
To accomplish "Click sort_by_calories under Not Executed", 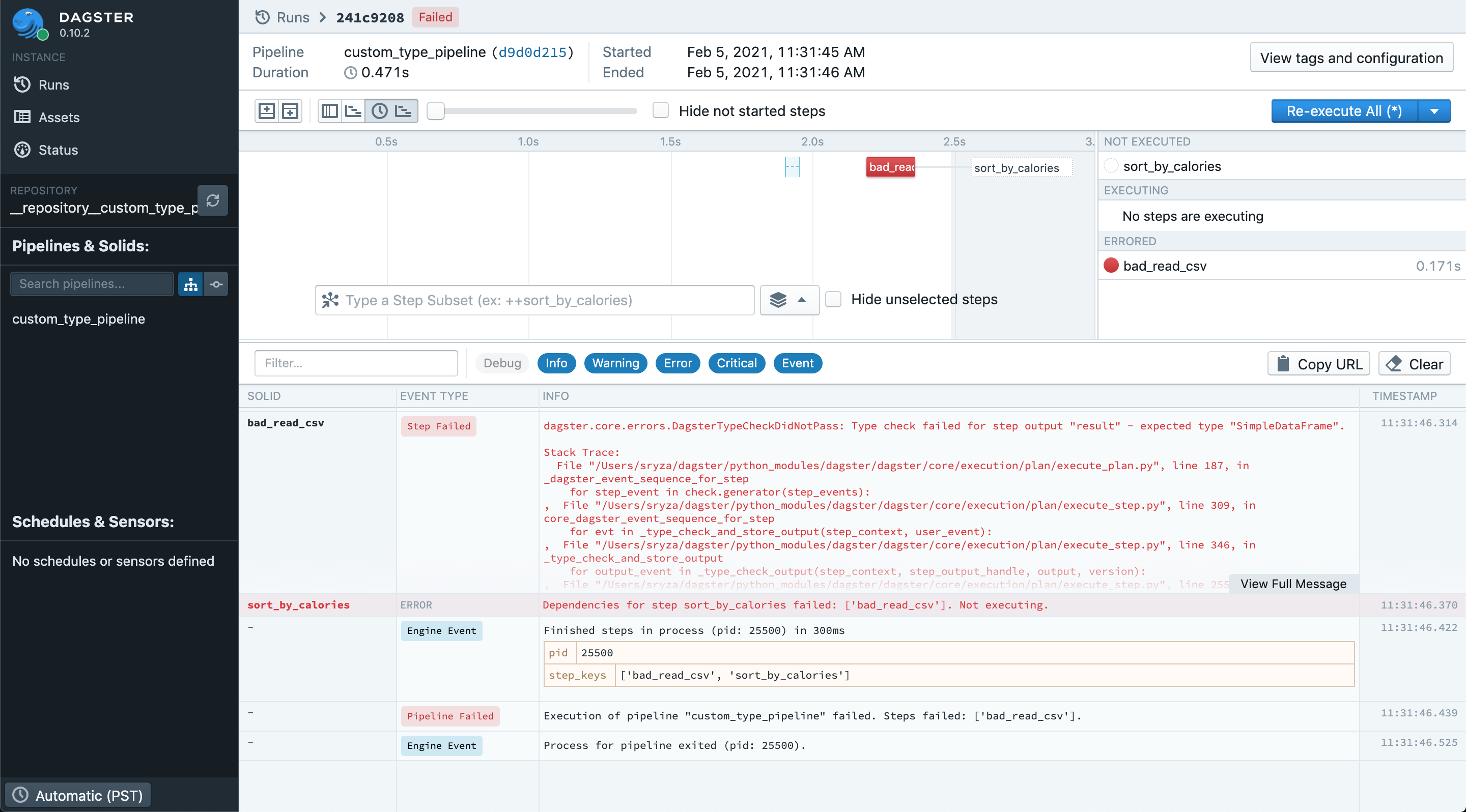I will (1172, 166).
